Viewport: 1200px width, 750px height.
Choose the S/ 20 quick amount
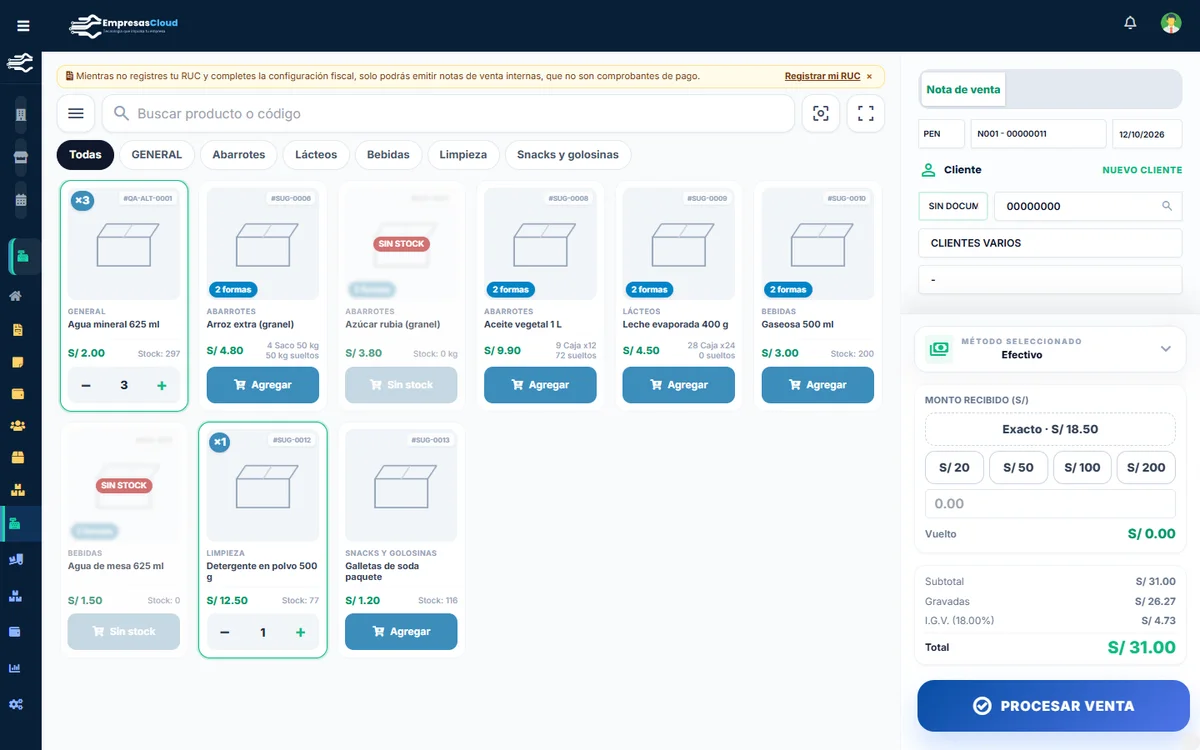[955, 468]
